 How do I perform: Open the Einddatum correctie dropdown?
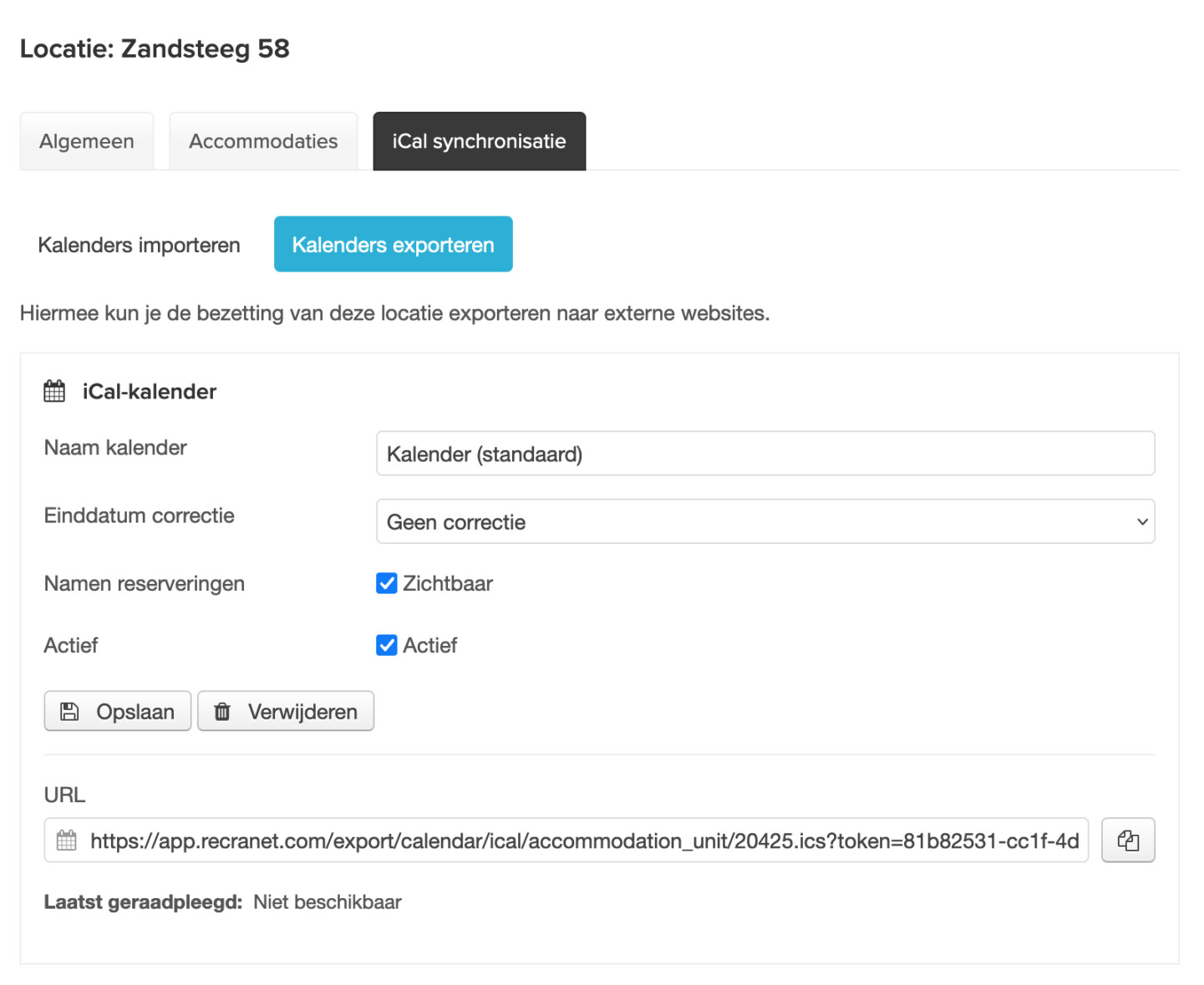pos(765,521)
